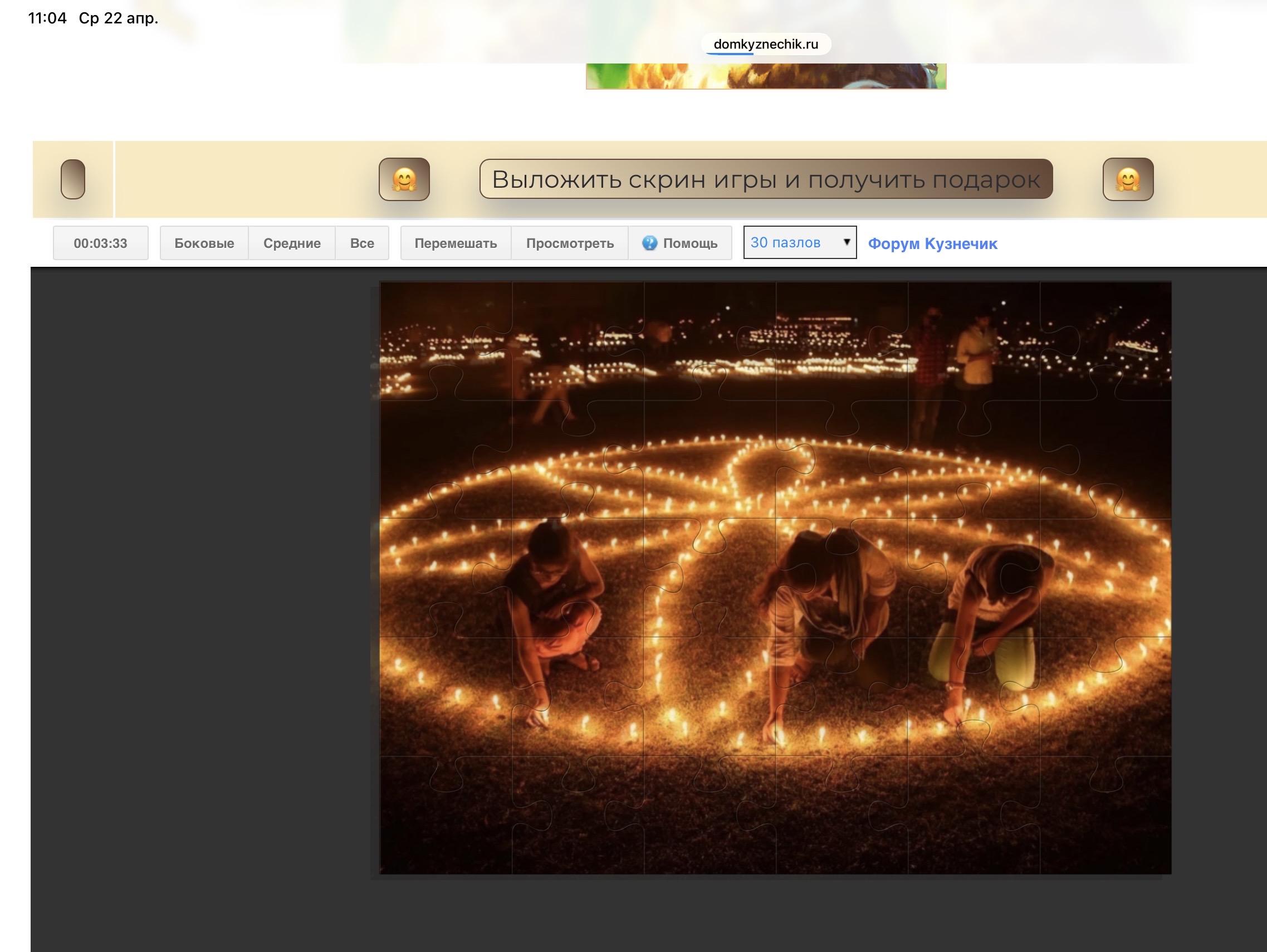Click the dark empty area left of the puzzle
This screenshot has height=952, width=1267.
click(x=200, y=573)
